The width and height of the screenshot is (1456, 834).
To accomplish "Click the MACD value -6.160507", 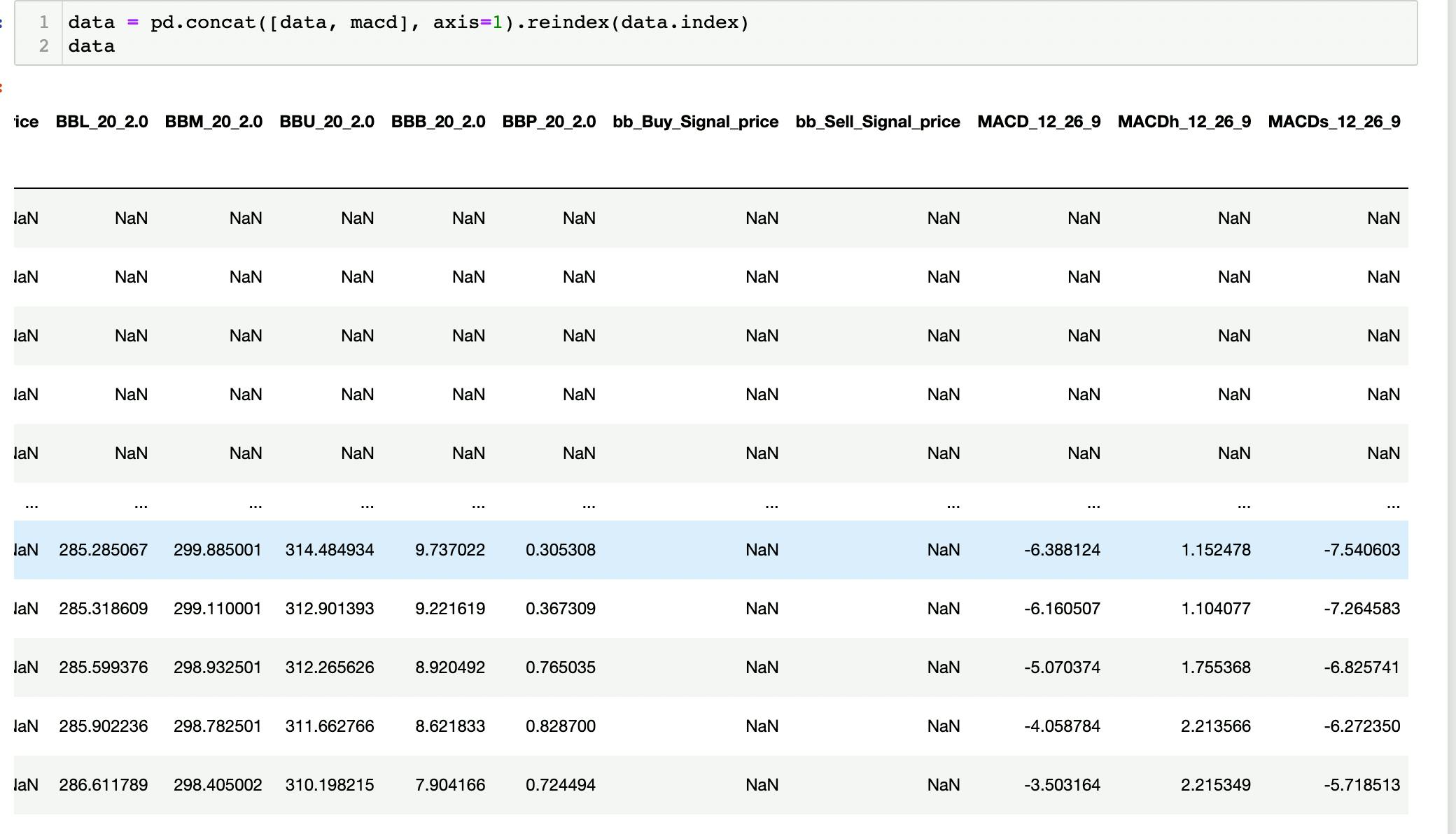I will point(1063,609).
